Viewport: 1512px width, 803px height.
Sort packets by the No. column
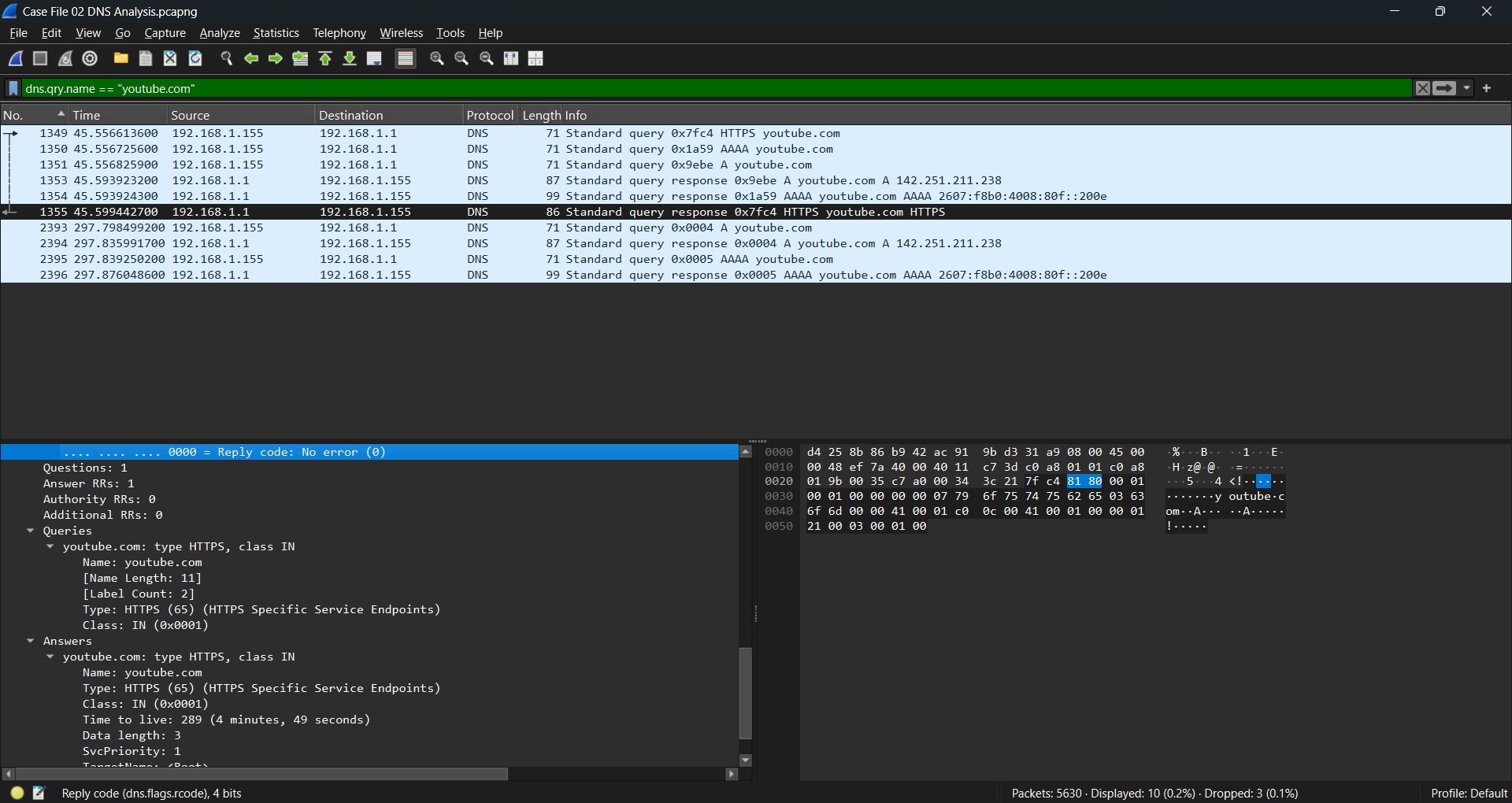click(x=35, y=115)
